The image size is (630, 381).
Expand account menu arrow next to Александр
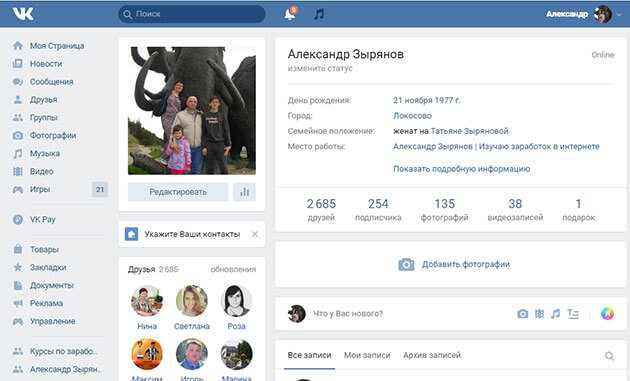click(620, 14)
